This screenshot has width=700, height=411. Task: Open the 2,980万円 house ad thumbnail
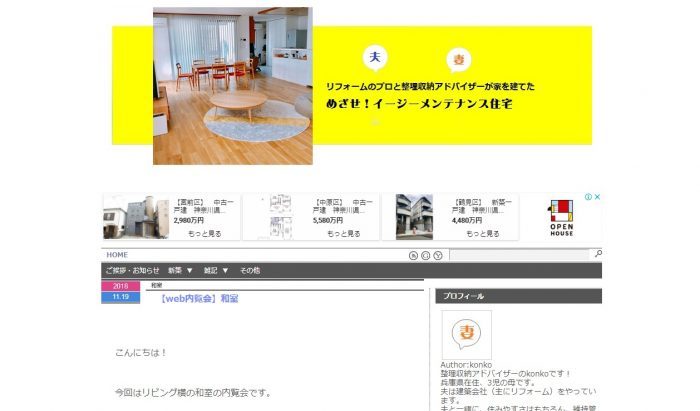(136, 217)
